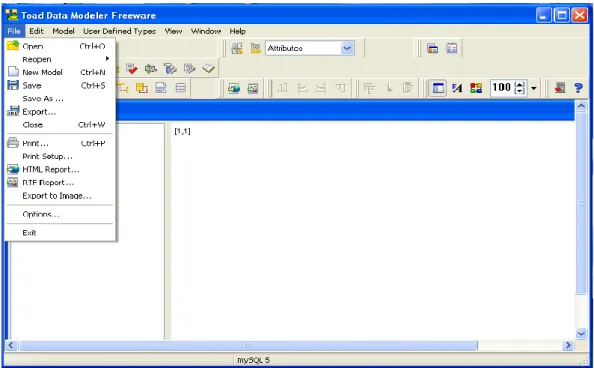Click the colored squares icon in toolbar
Screen dimensions: 594x368
point(476,88)
